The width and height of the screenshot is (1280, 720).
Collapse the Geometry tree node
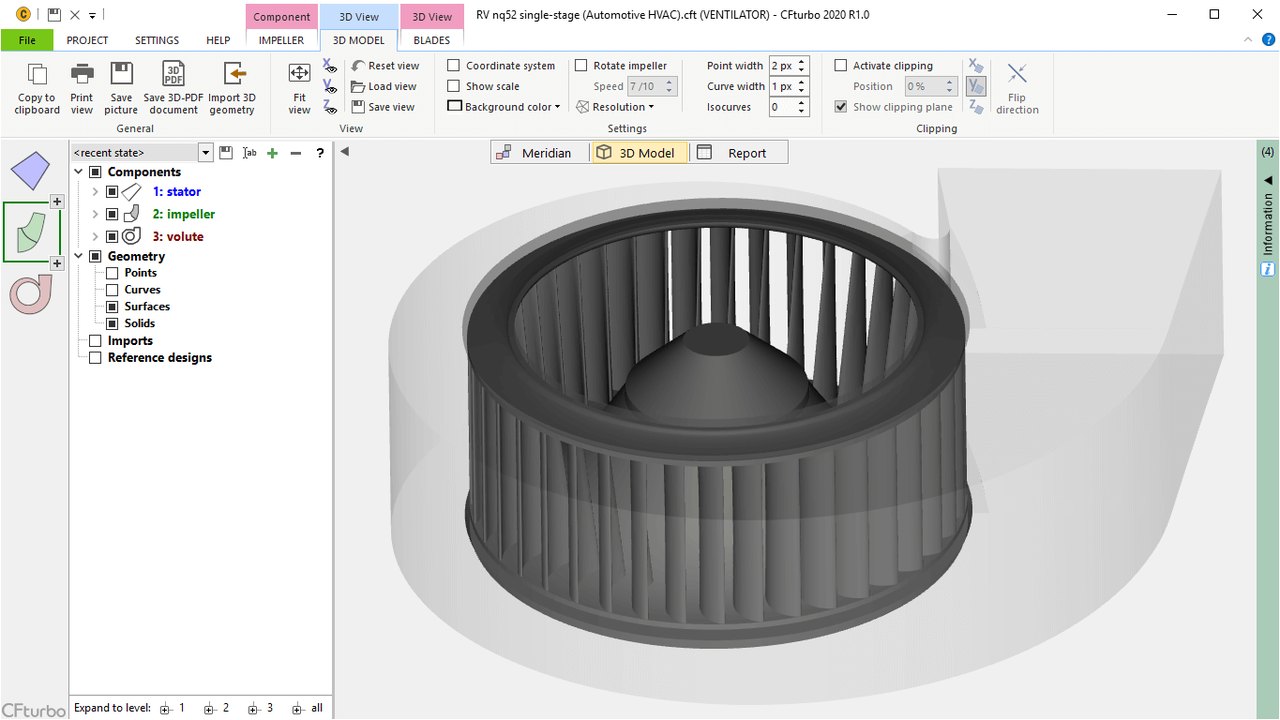(x=79, y=257)
